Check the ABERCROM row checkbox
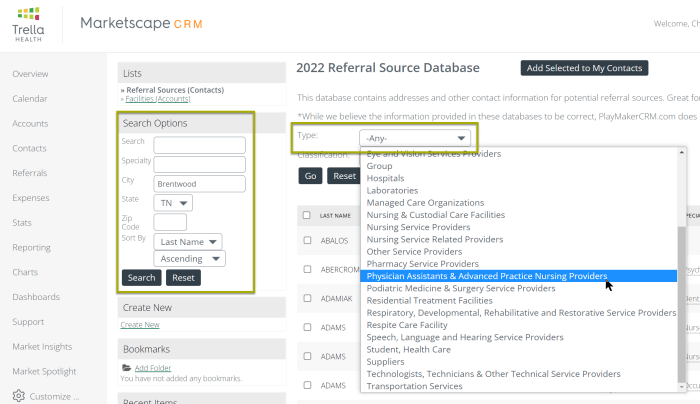700x404 pixels. [307, 269]
